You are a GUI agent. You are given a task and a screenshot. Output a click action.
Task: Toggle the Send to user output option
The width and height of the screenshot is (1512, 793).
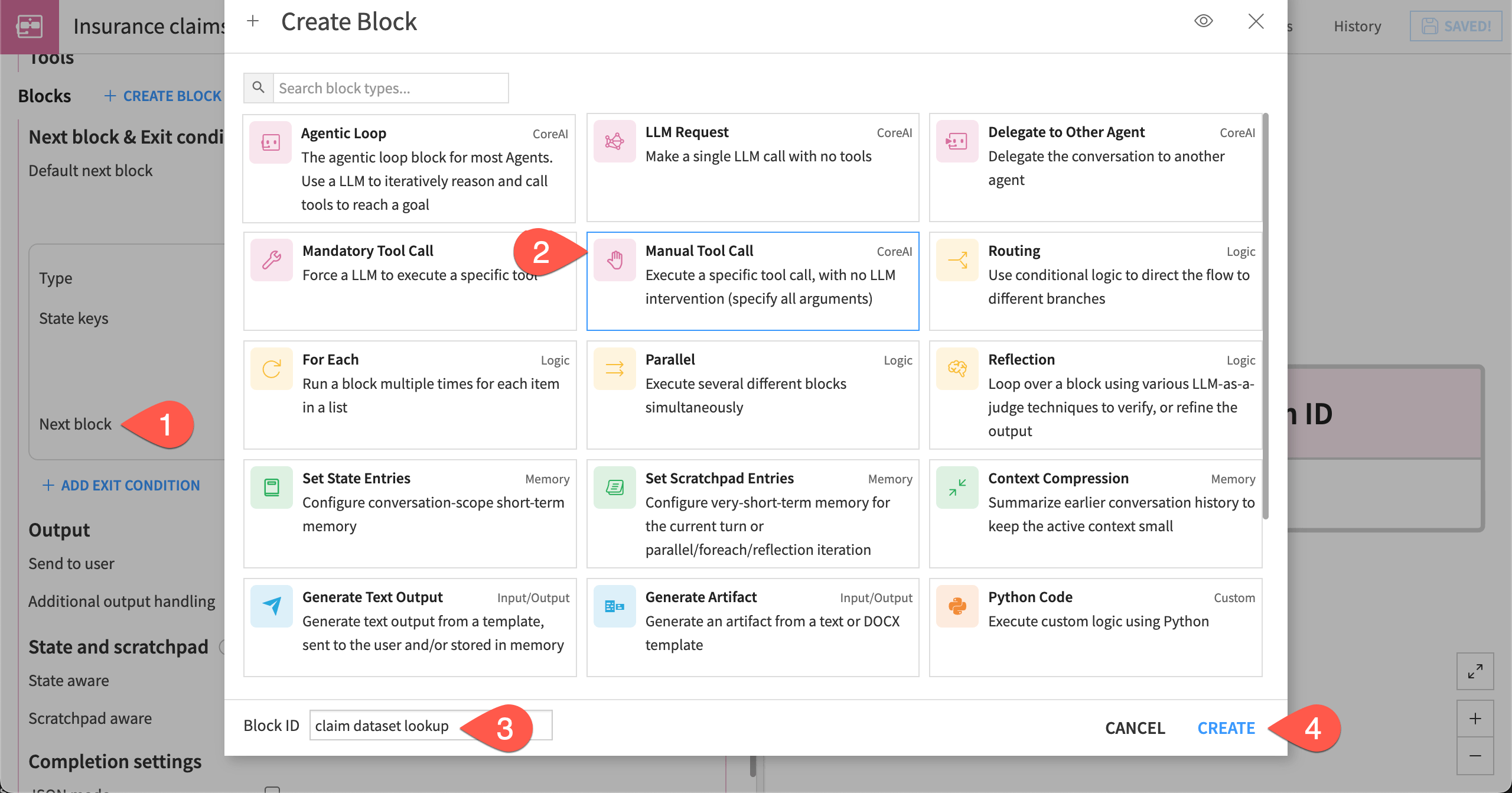coord(71,563)
